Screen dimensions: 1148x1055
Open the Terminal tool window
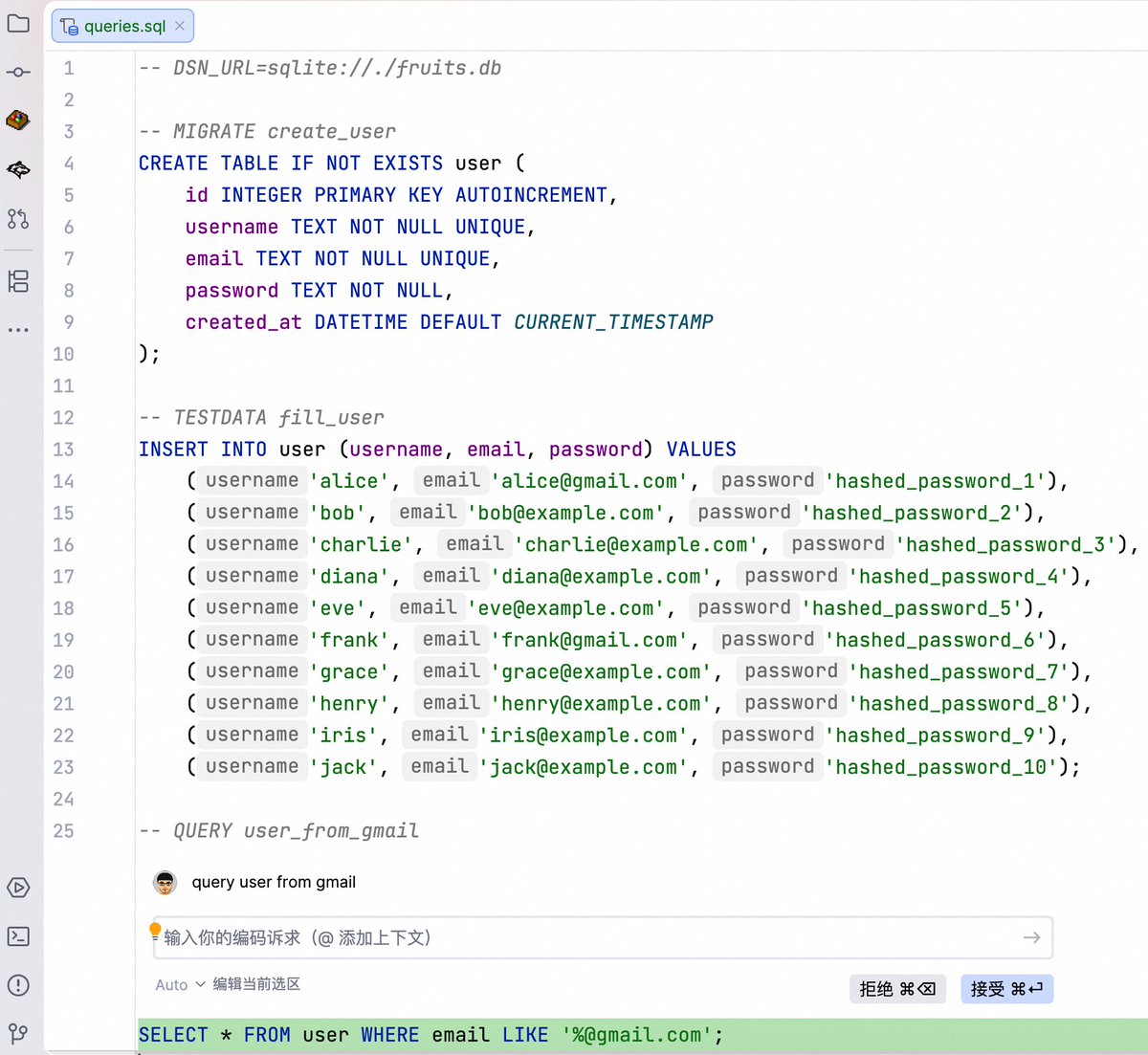point(18,936)
